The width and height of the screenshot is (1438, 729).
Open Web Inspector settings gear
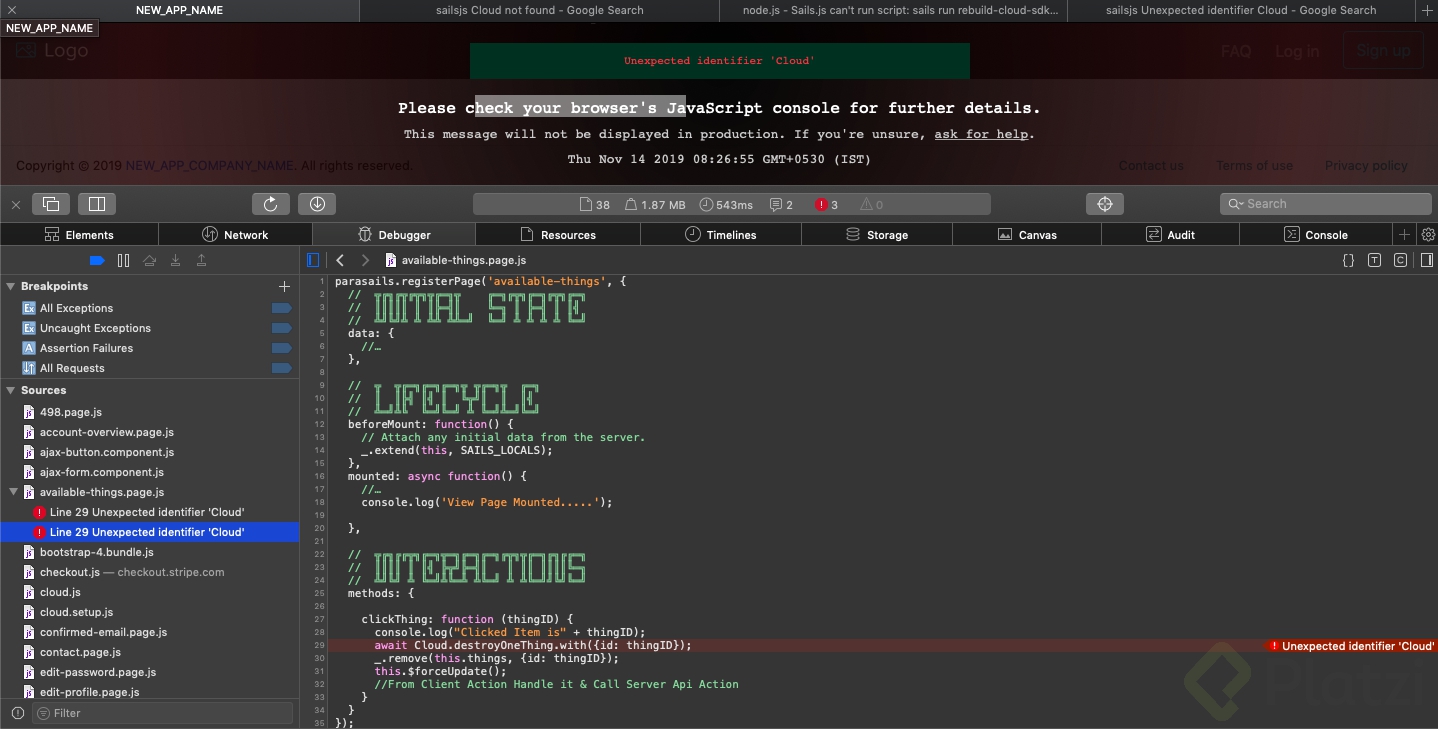point(1428,235)
